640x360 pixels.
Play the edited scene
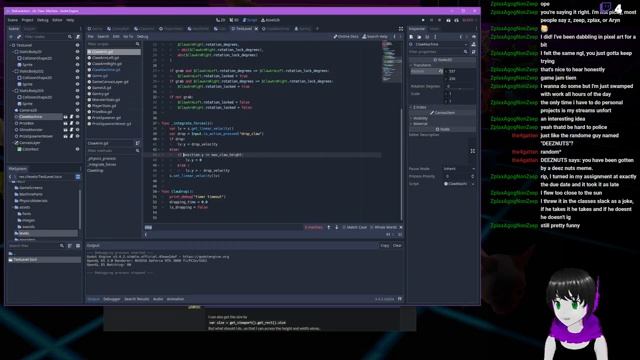click(x=448, y=20)
